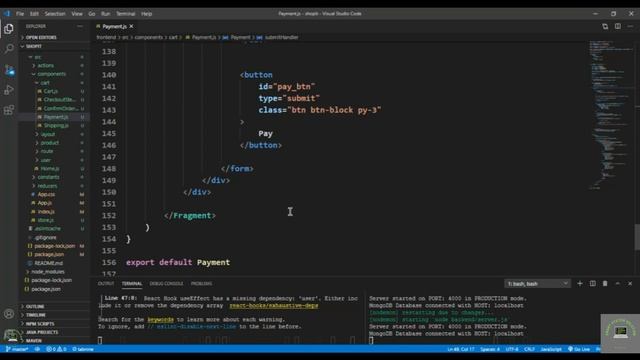This screenshot has width=640, height=360.
Task: Click the editor vertical scrollbar thumb
Action: (x=637, y=237)
